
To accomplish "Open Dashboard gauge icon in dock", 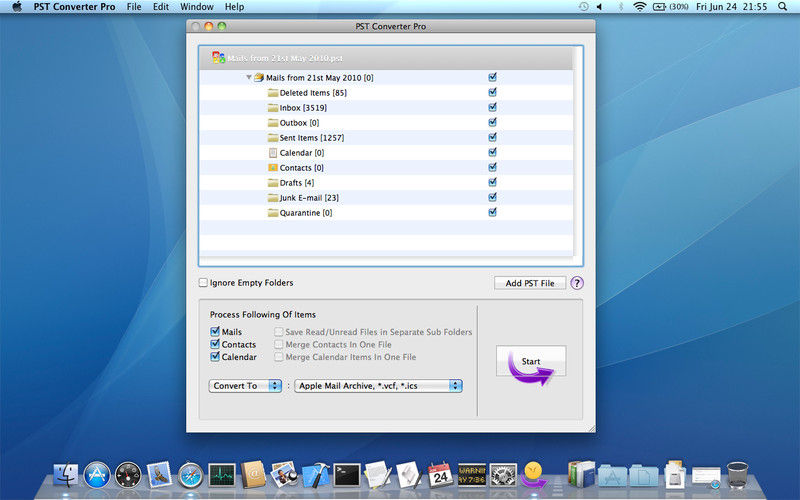I will [128, 475].
